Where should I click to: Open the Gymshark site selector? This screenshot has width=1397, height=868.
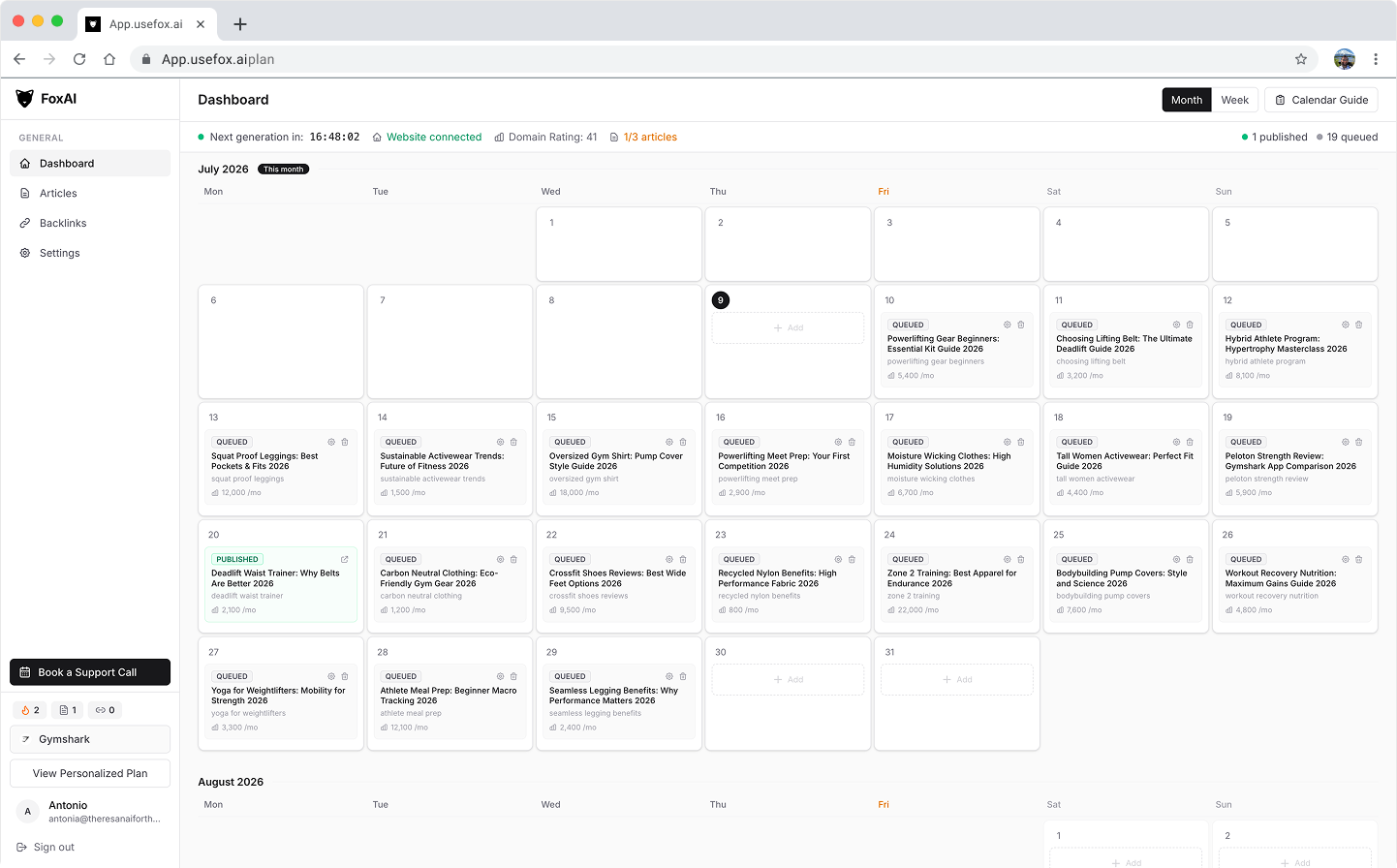pyautogui.click(x=90, y=739)
